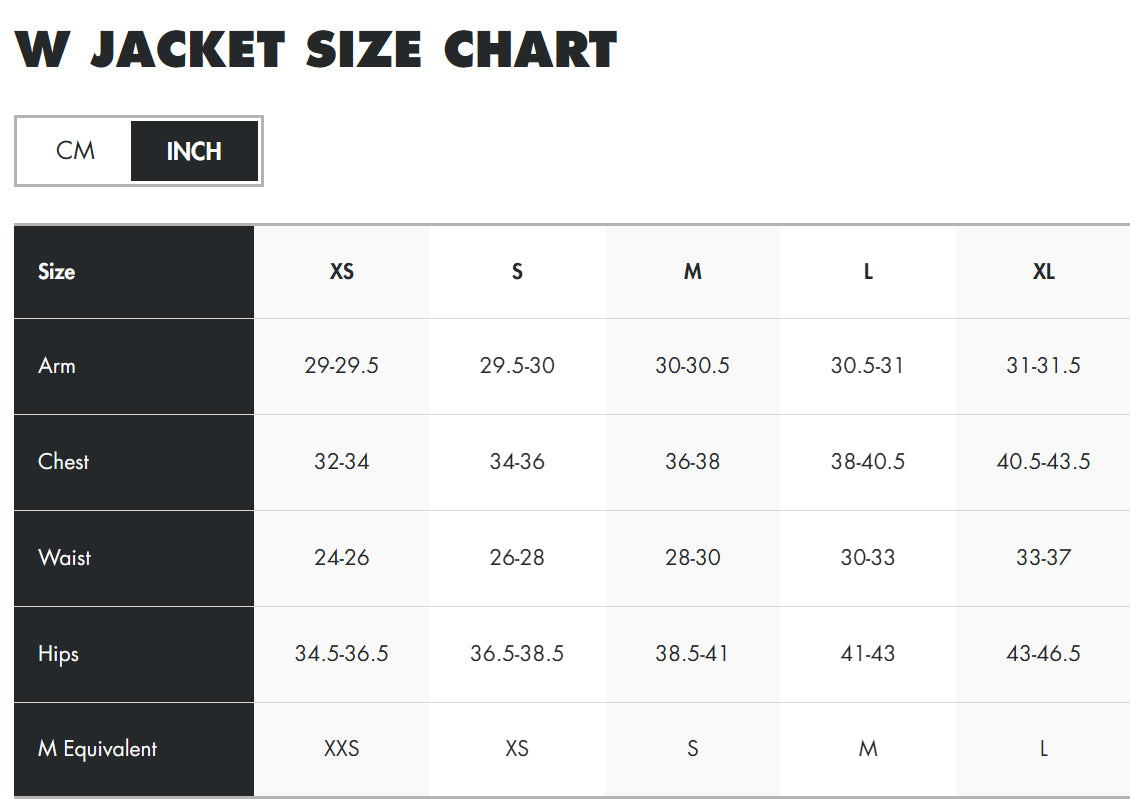Click the M size column header
The image size is (1130, 802).
pyautogui.click(x=692, y=272)
